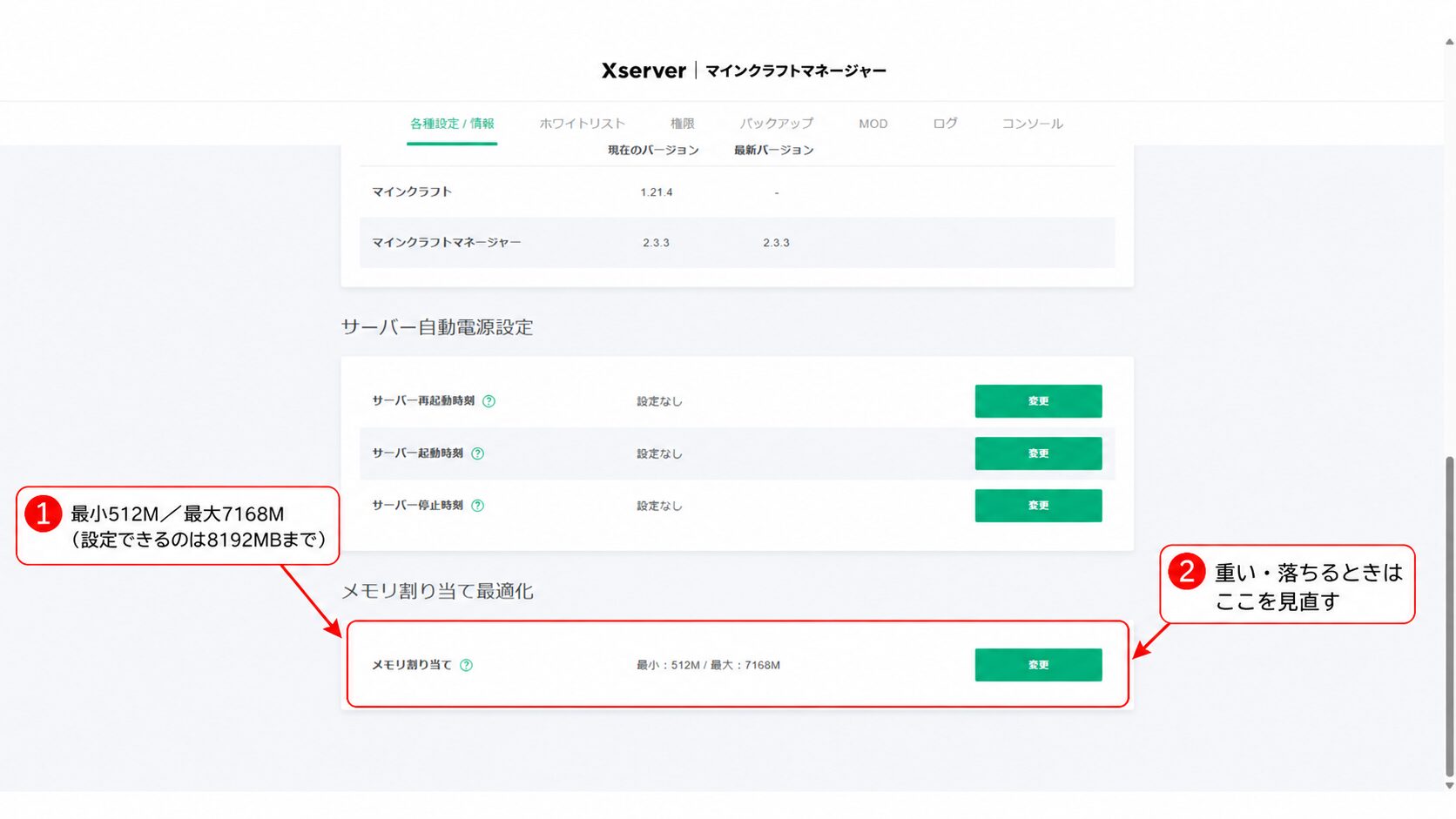
Task: Show help icon beside サーバー再起動時刻
Action: 489,401
